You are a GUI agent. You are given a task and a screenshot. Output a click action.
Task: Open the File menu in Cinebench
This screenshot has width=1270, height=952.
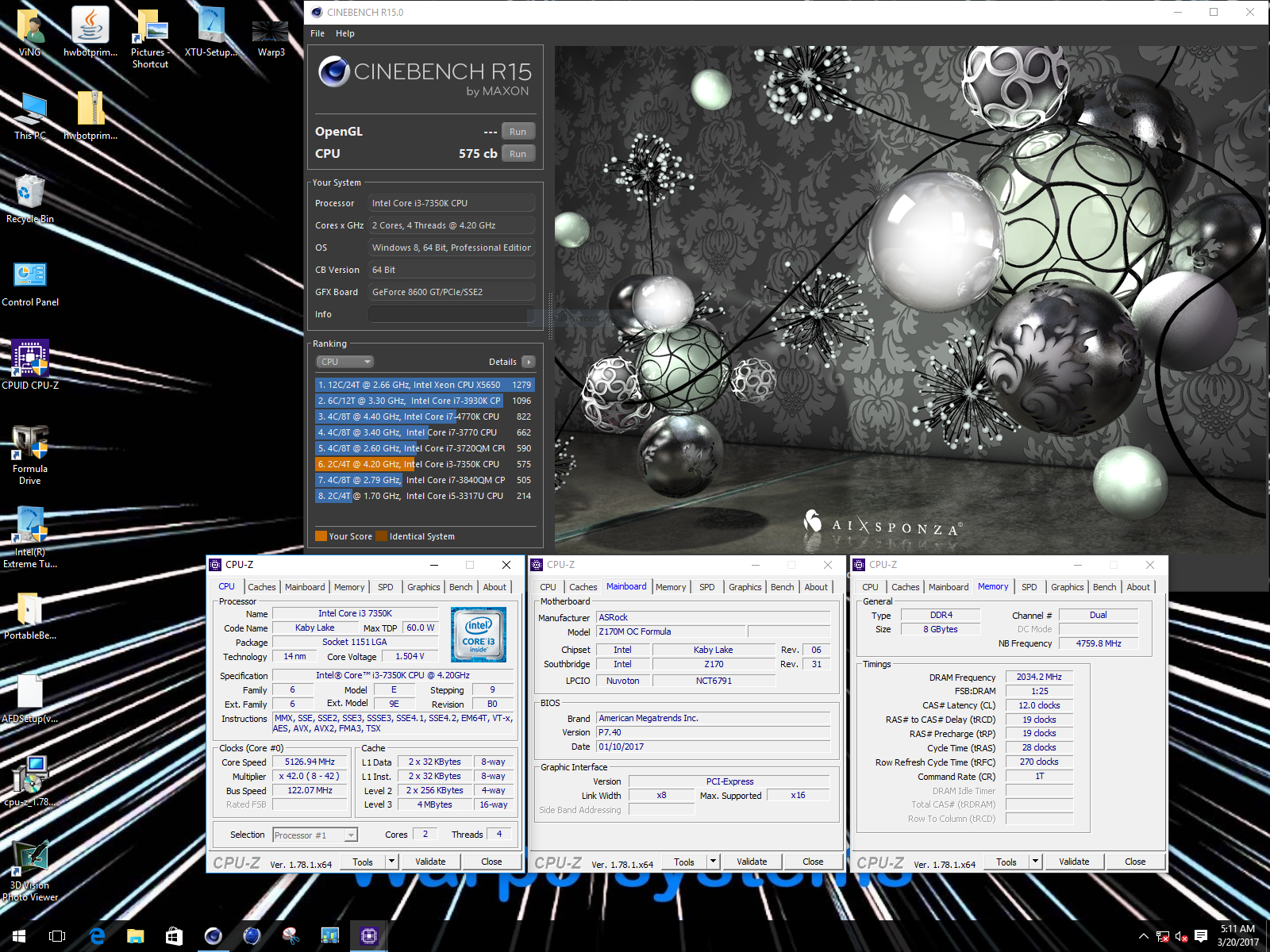(317, 33)
